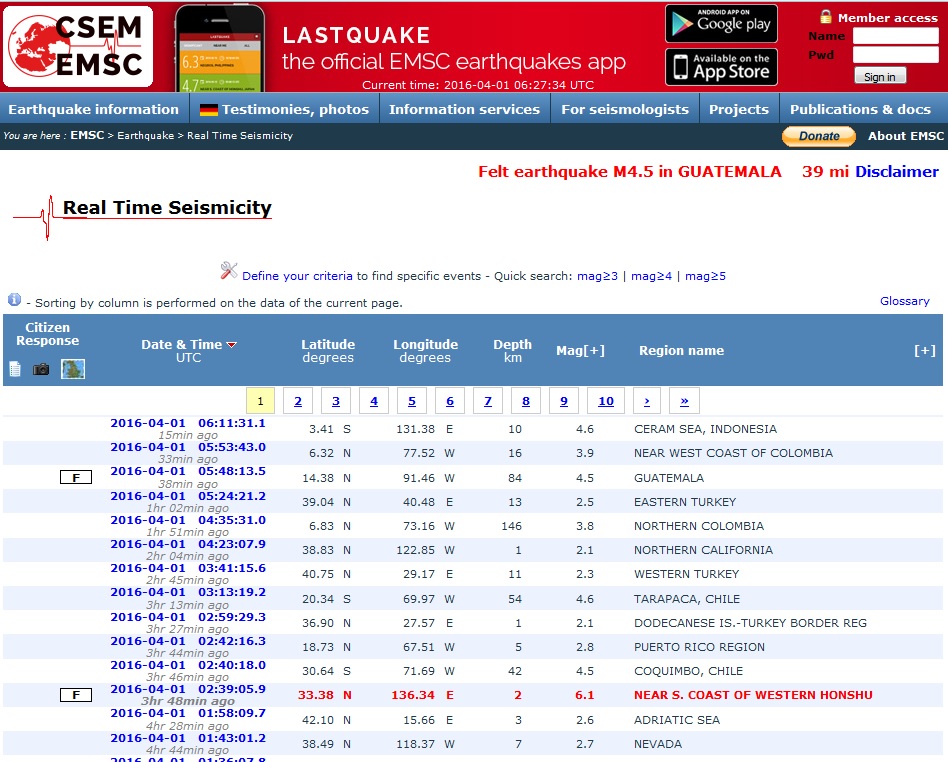Screen dimensions: 948x762
Task: Open Earthquake information menu
Action: point(94,109)
